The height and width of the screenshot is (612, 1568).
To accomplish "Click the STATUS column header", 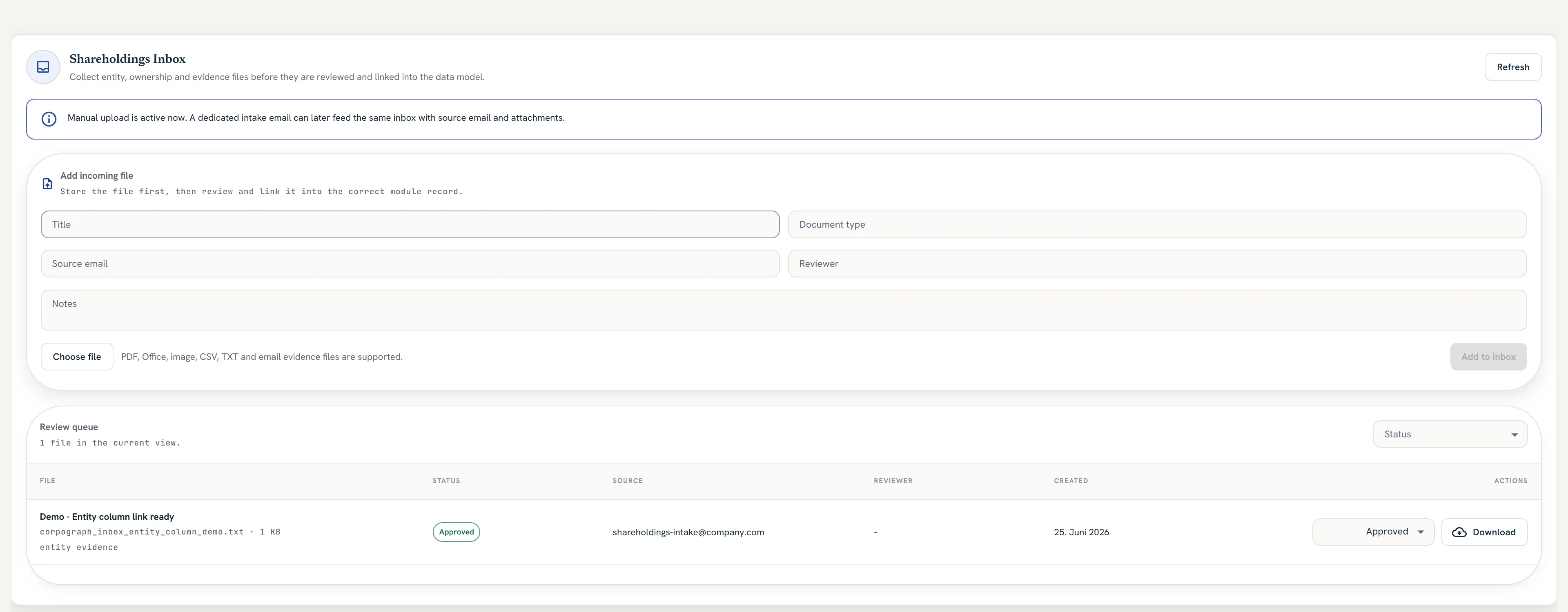I will 446,481.
